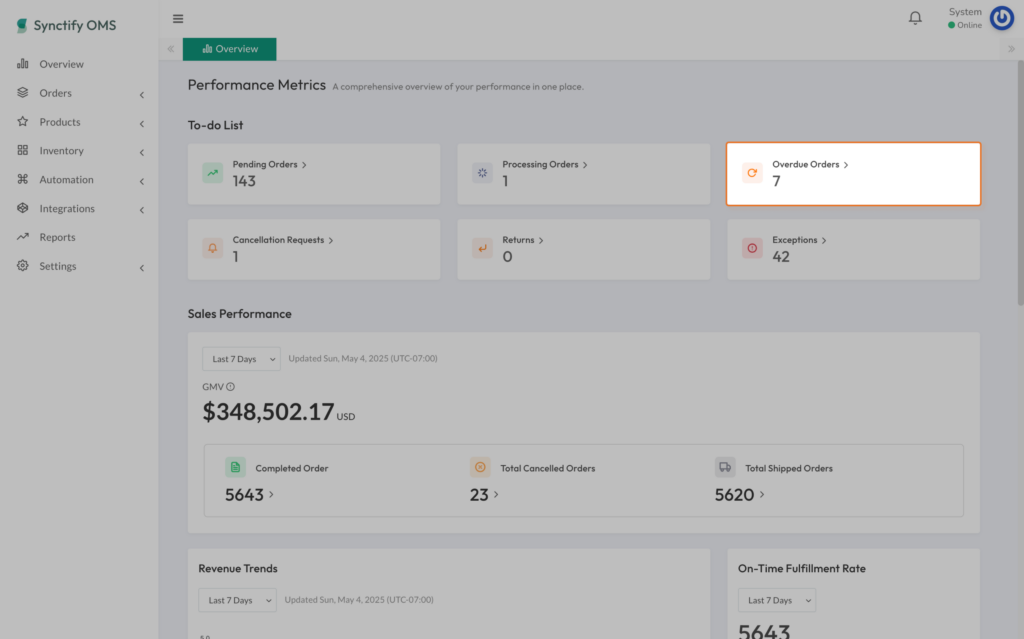Expand the Automation sidebar submenu chevron
The image size is (1024, 639).
(x=142, y=181)
